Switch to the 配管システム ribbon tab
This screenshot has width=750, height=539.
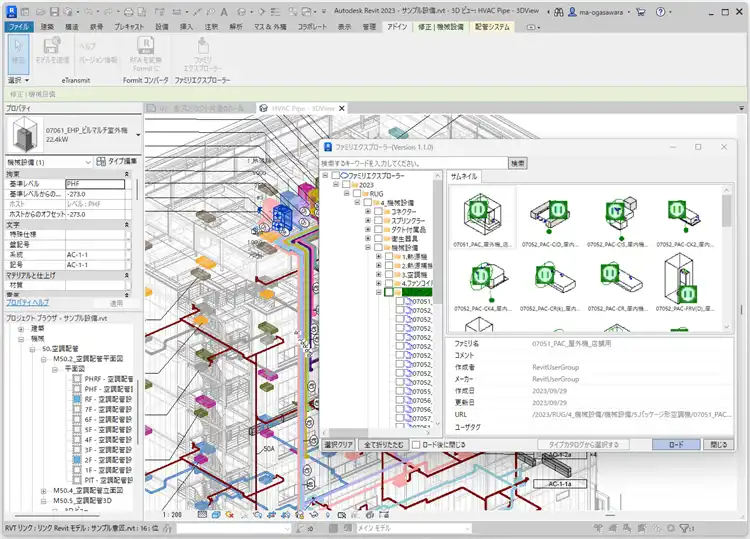pos(492,27)
